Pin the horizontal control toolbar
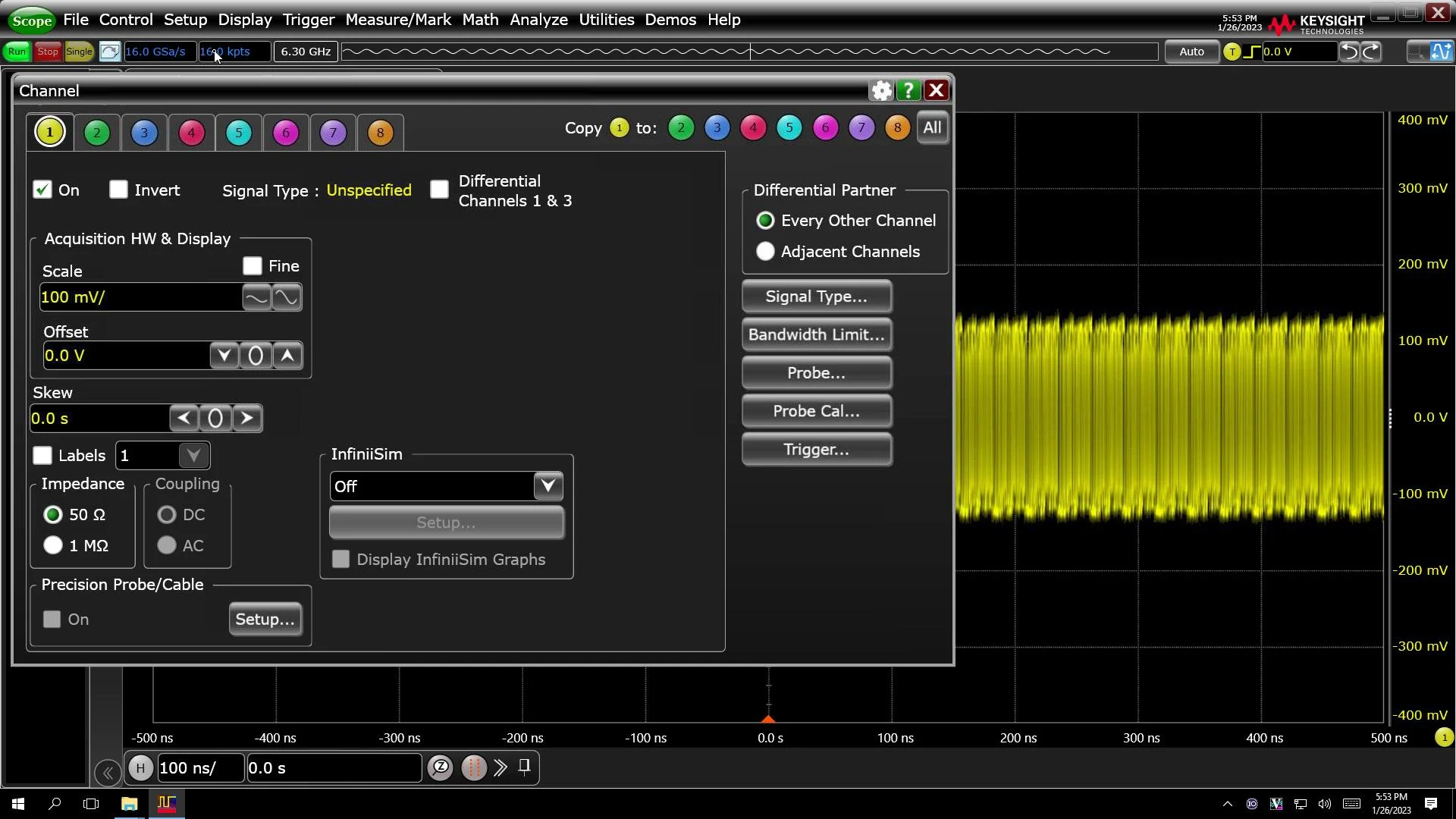Image resolution: width=1456 pixels, height=819 pixels. tap(524, 767)
